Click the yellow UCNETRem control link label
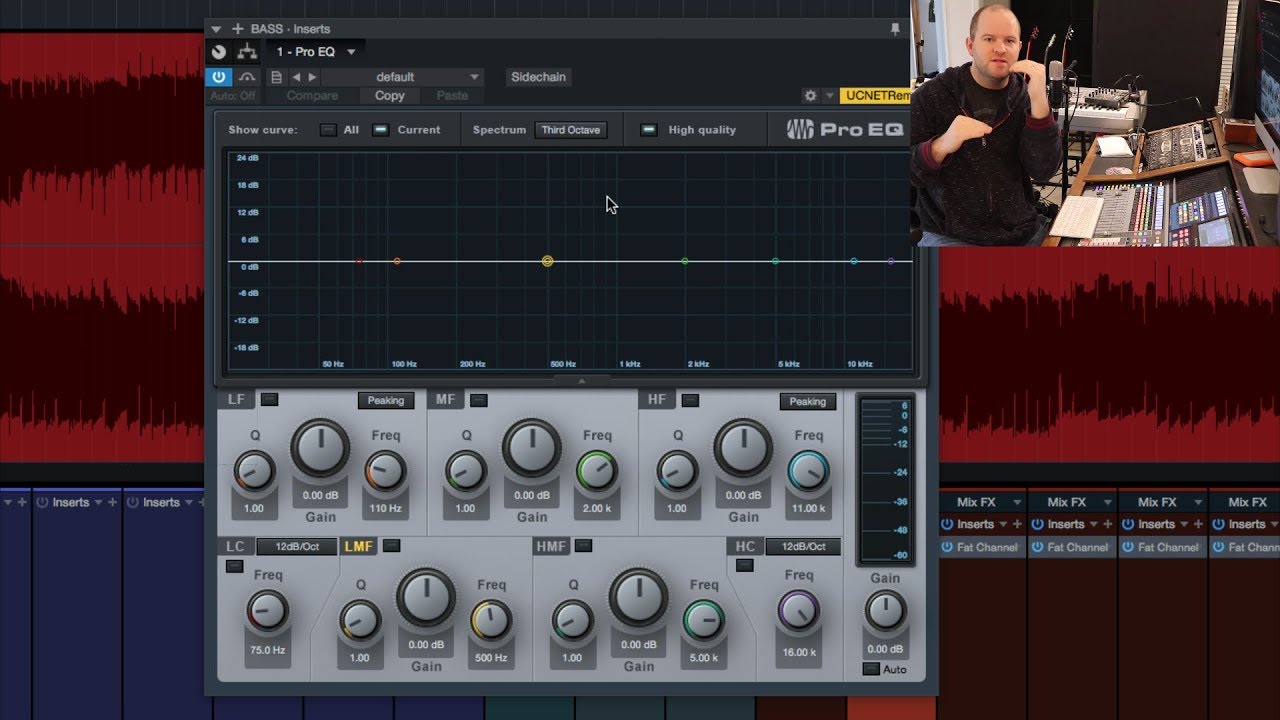Screen dimensions: 1280x720 (876, 96)
